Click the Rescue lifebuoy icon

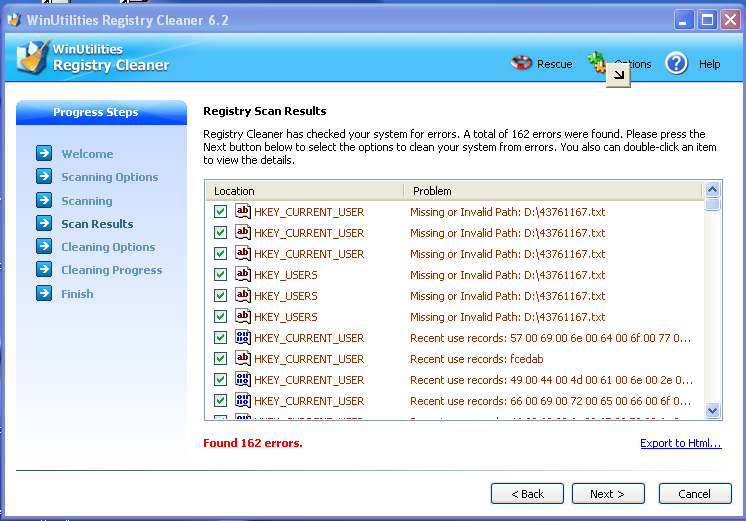click(521, 63)
